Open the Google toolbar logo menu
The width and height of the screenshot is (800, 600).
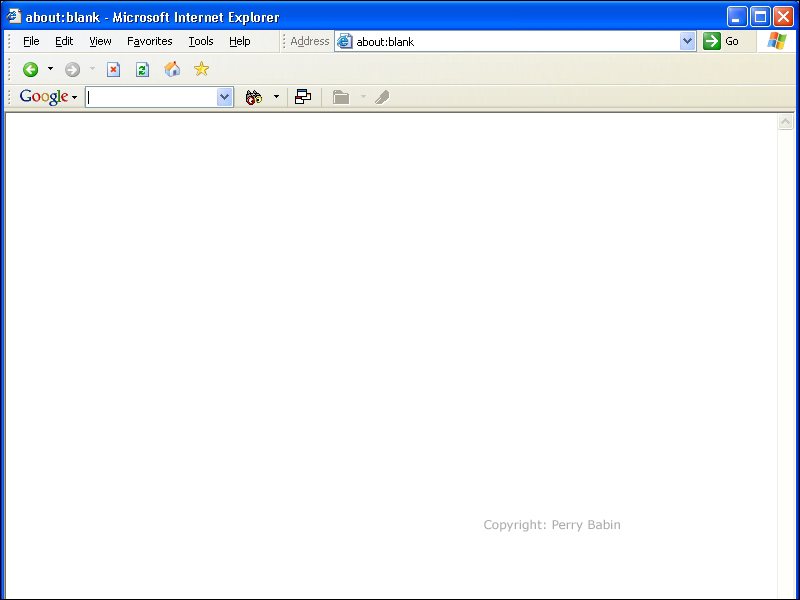pyautogui.click(x=48, y=97)
